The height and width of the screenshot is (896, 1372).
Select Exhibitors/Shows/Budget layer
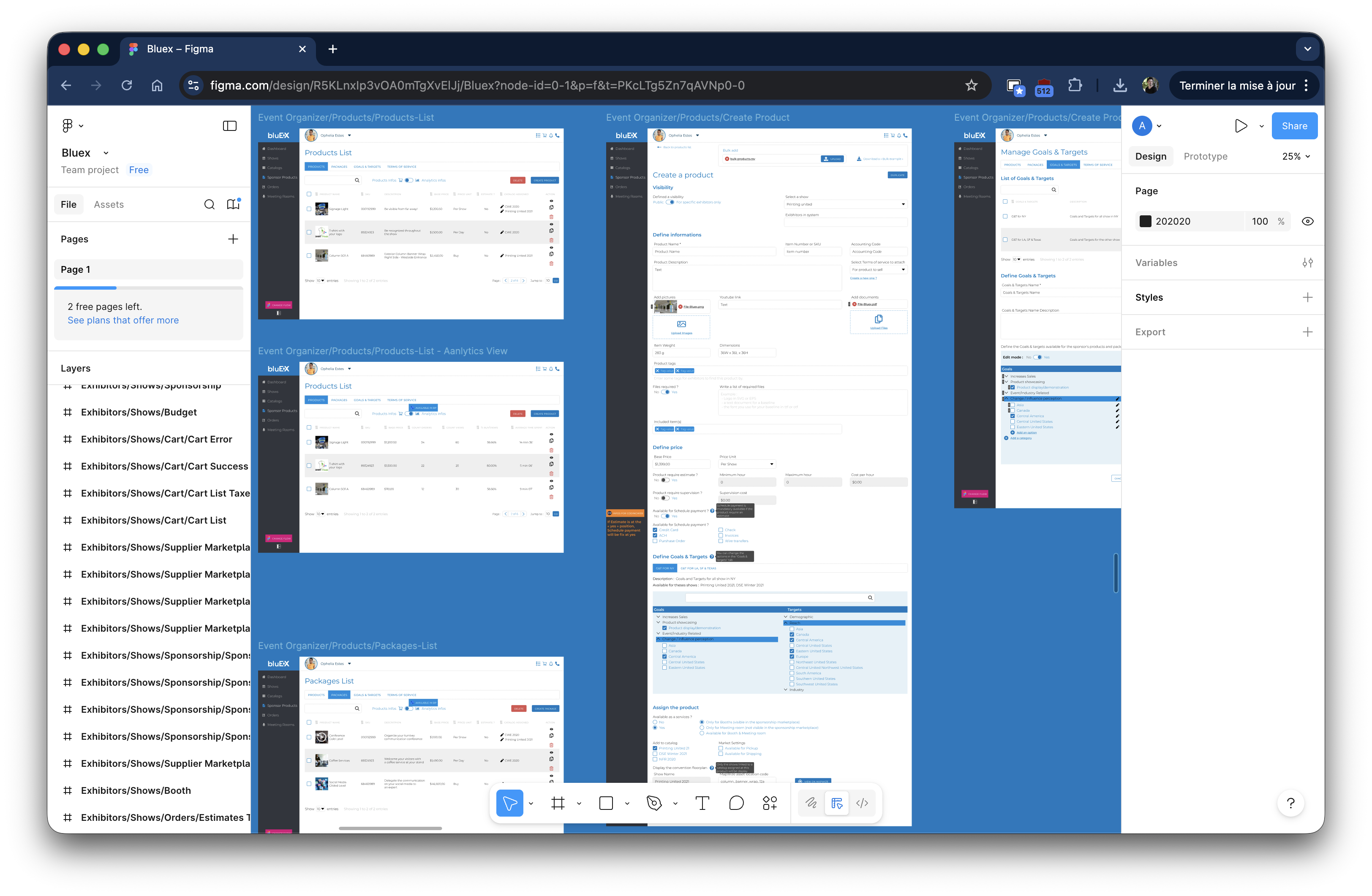(x=139, y=412)
